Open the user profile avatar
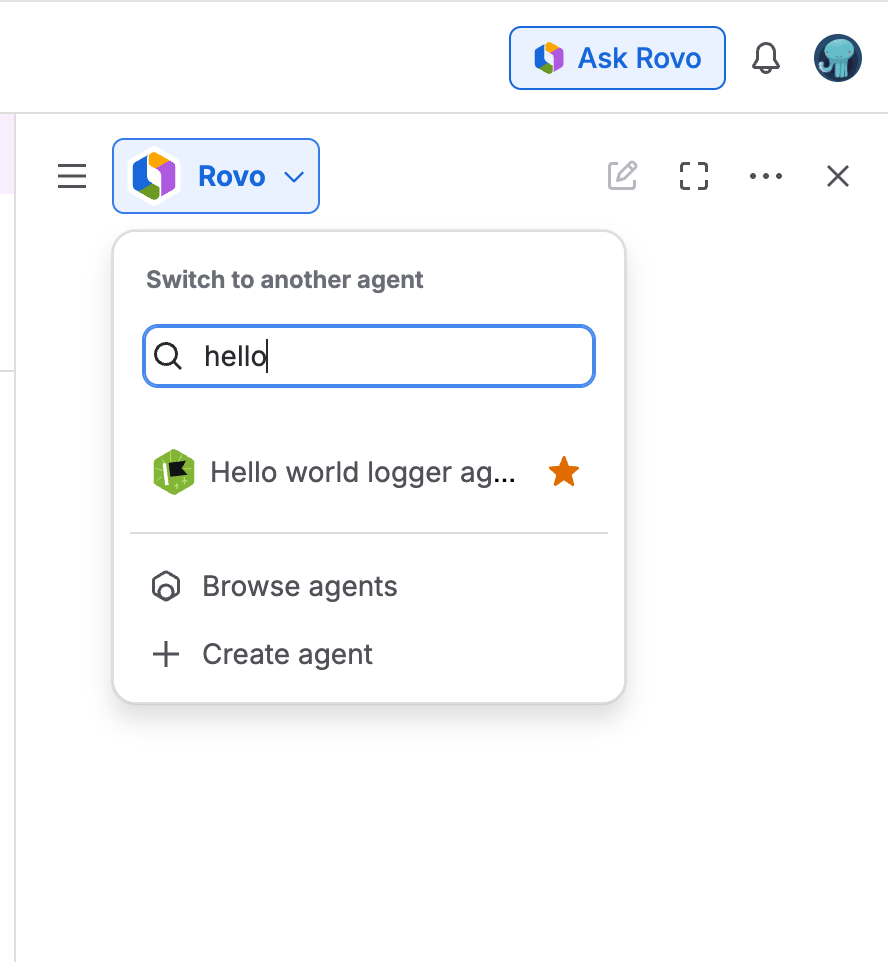Viewport: 888px width, 962px height. tap(838, 58)
